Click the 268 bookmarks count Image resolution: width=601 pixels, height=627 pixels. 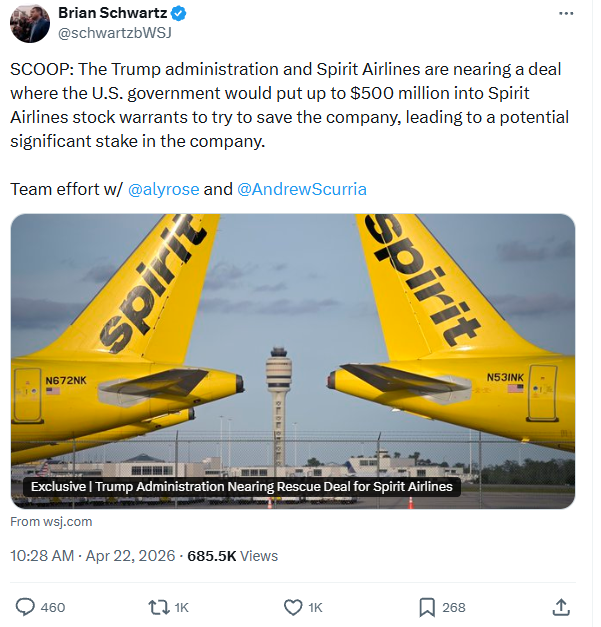454,606
